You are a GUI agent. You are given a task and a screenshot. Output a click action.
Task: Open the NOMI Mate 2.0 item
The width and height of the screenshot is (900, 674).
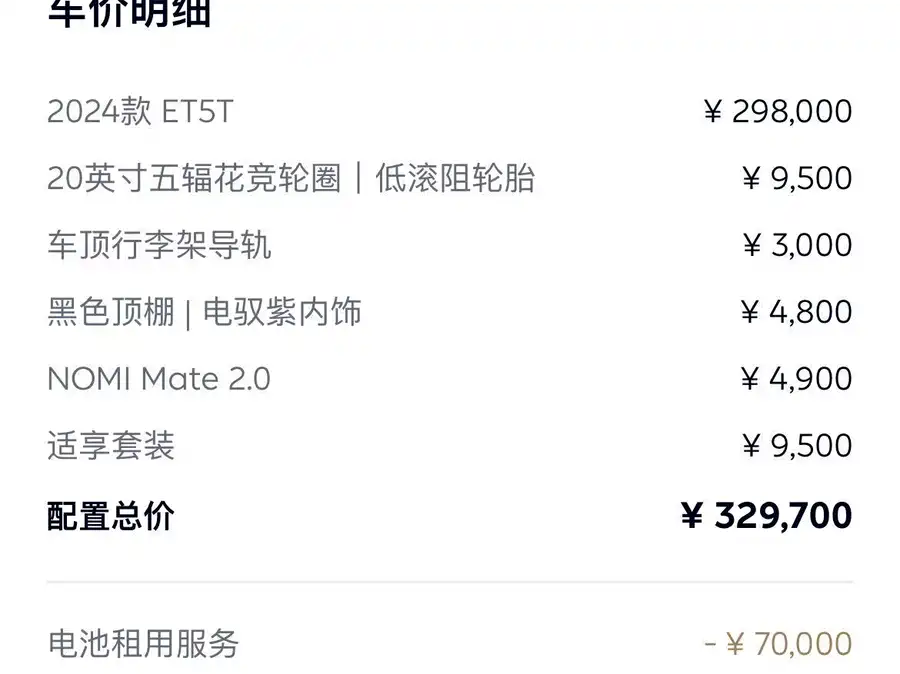tap(159, 380)
